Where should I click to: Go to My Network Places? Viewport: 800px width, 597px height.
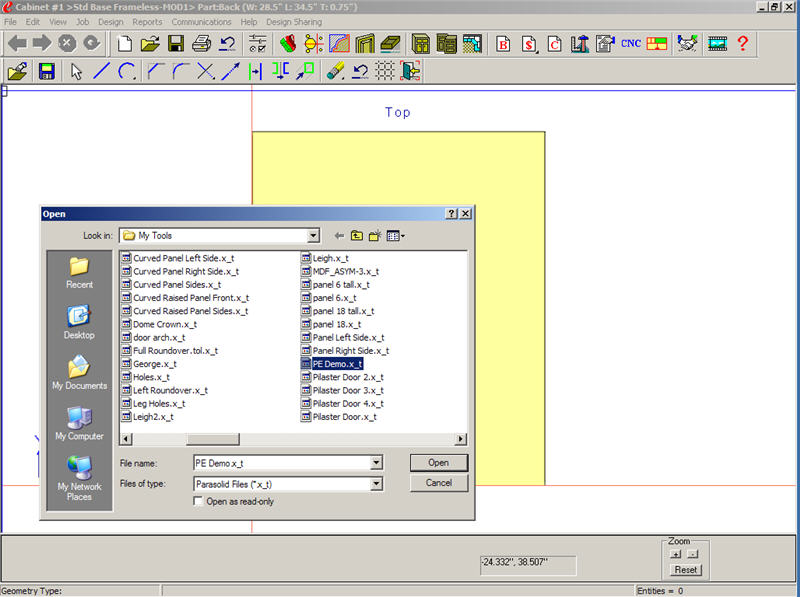point(79,478)
